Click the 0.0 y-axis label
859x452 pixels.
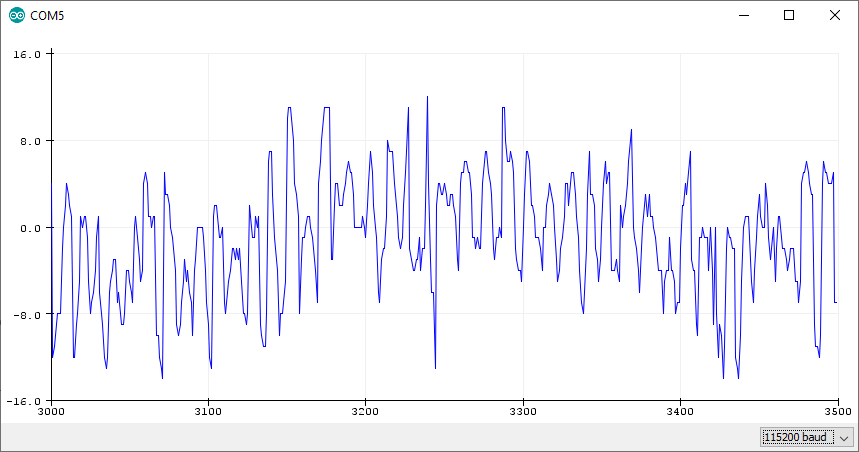click(30, 228)
